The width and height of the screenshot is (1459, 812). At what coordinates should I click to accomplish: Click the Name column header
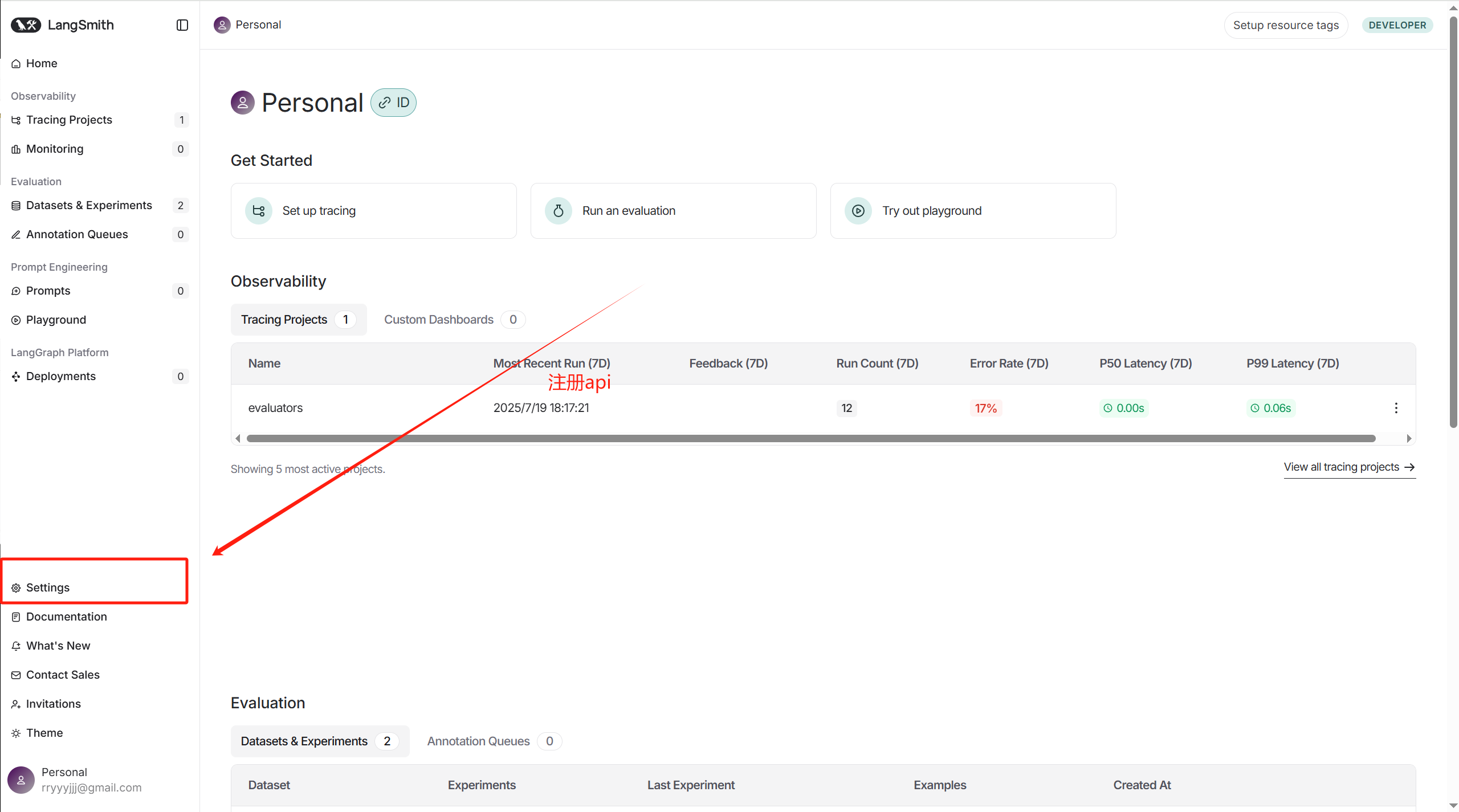point(264,364)
